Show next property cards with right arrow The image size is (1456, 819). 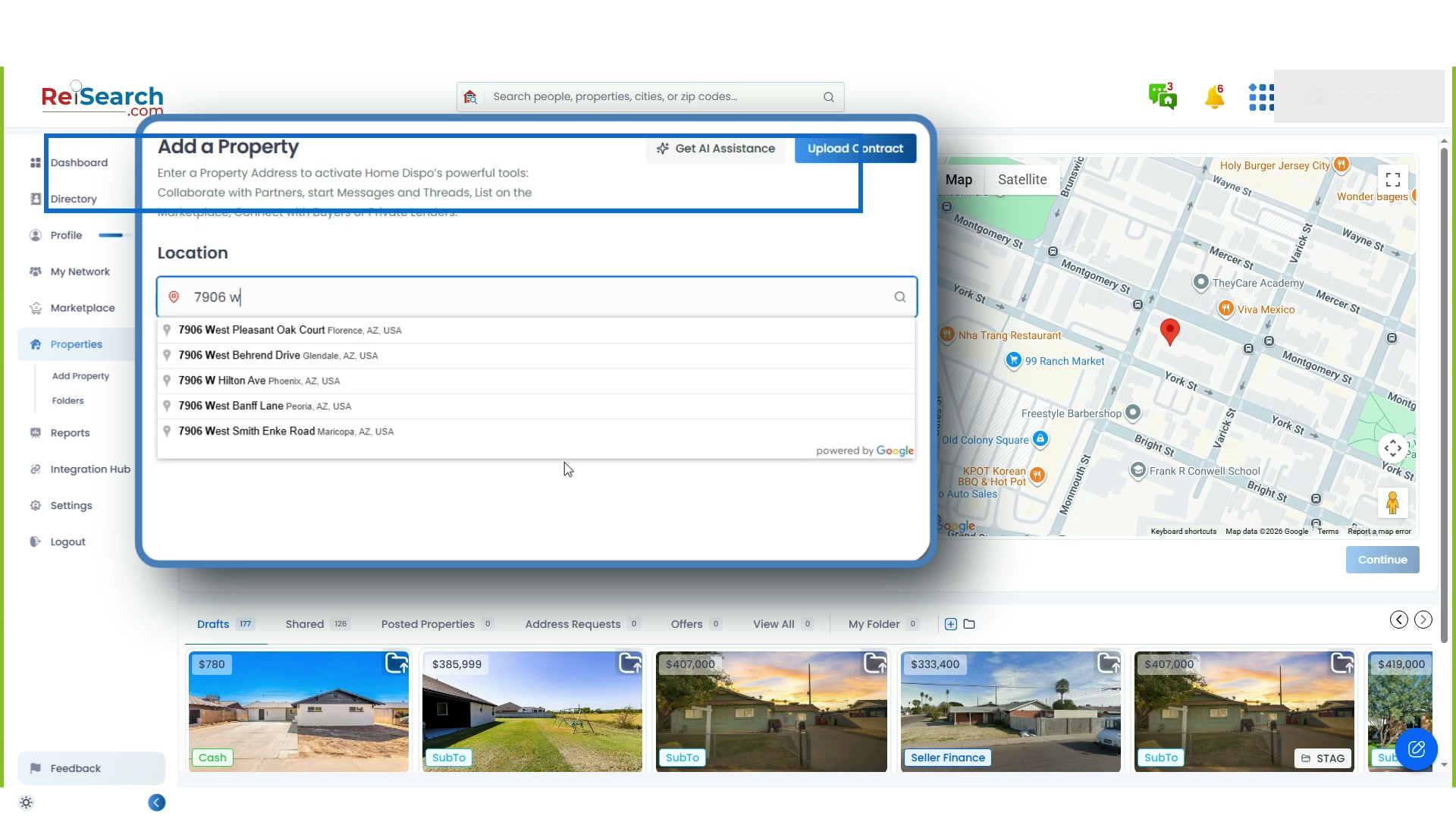pos(1423,620)
